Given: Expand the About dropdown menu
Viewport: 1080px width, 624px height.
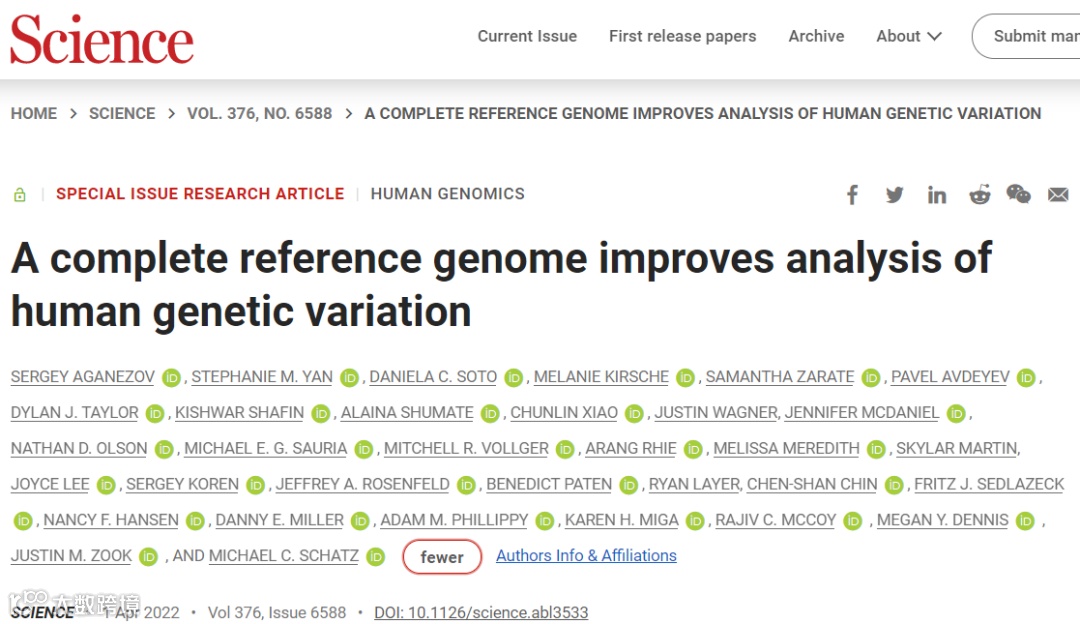Looking at the screenshot, I should coord(908,36).
